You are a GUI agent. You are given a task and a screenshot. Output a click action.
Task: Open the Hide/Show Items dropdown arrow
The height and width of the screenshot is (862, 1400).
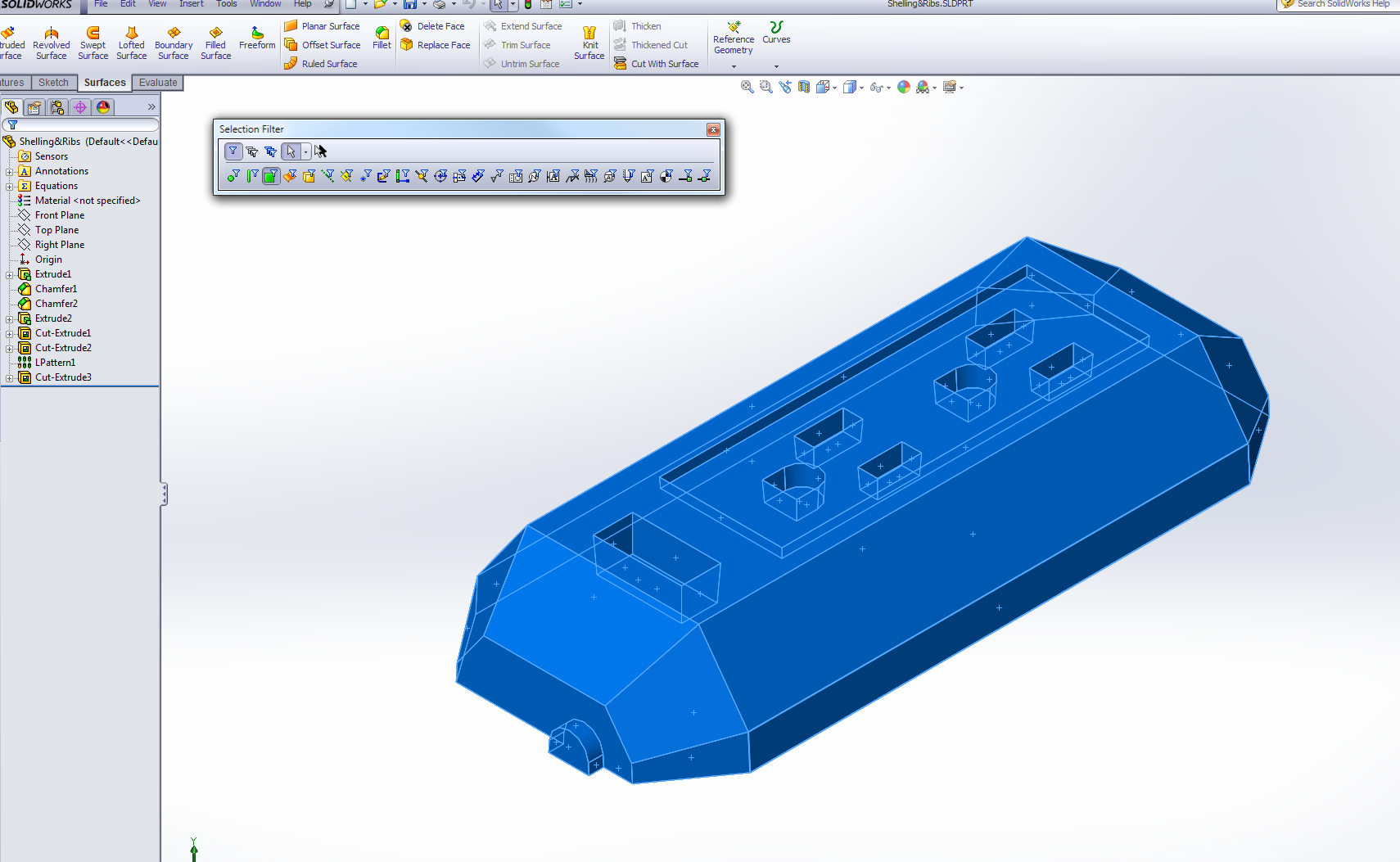[x=888, y=88]
